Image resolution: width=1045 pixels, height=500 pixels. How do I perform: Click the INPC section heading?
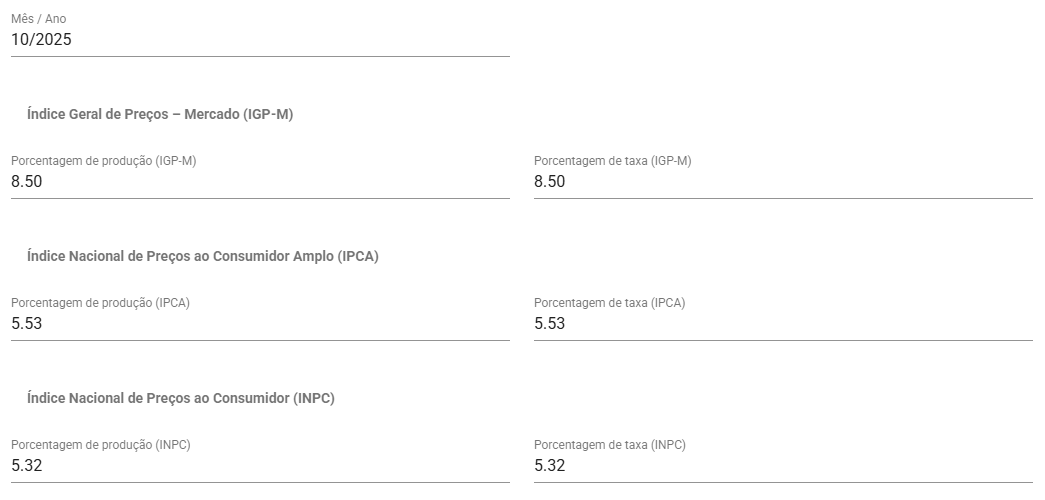(181, 398)
